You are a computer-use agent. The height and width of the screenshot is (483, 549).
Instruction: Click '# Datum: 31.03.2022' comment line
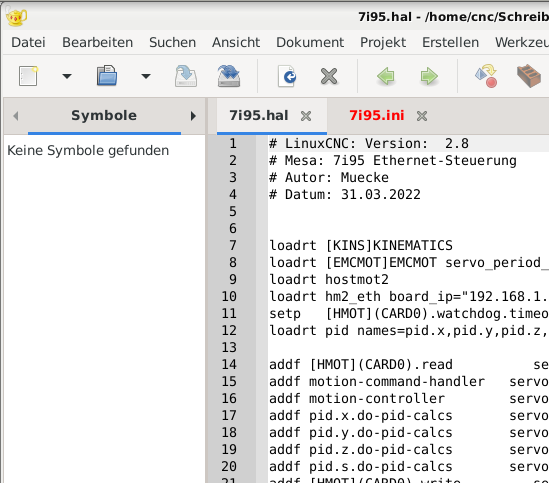[345, 195]
